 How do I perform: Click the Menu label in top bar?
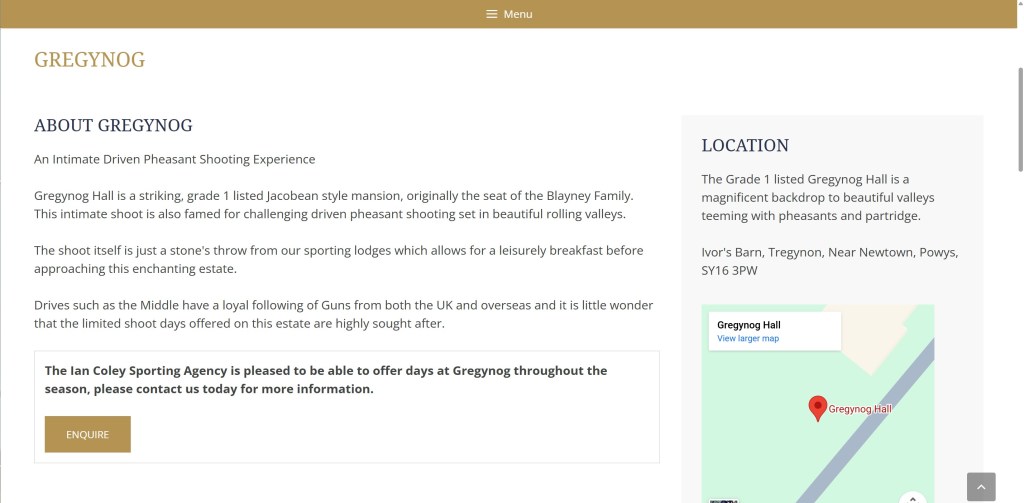pyautogui.click(x=518, y=14)
